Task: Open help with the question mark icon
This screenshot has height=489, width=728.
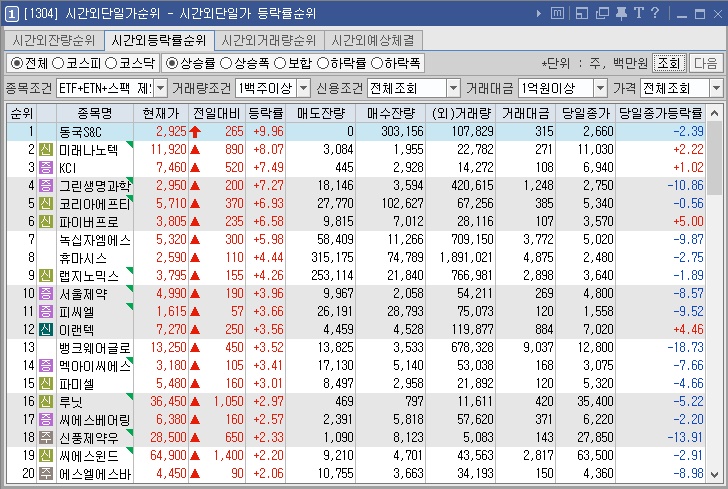Action: 655,13
